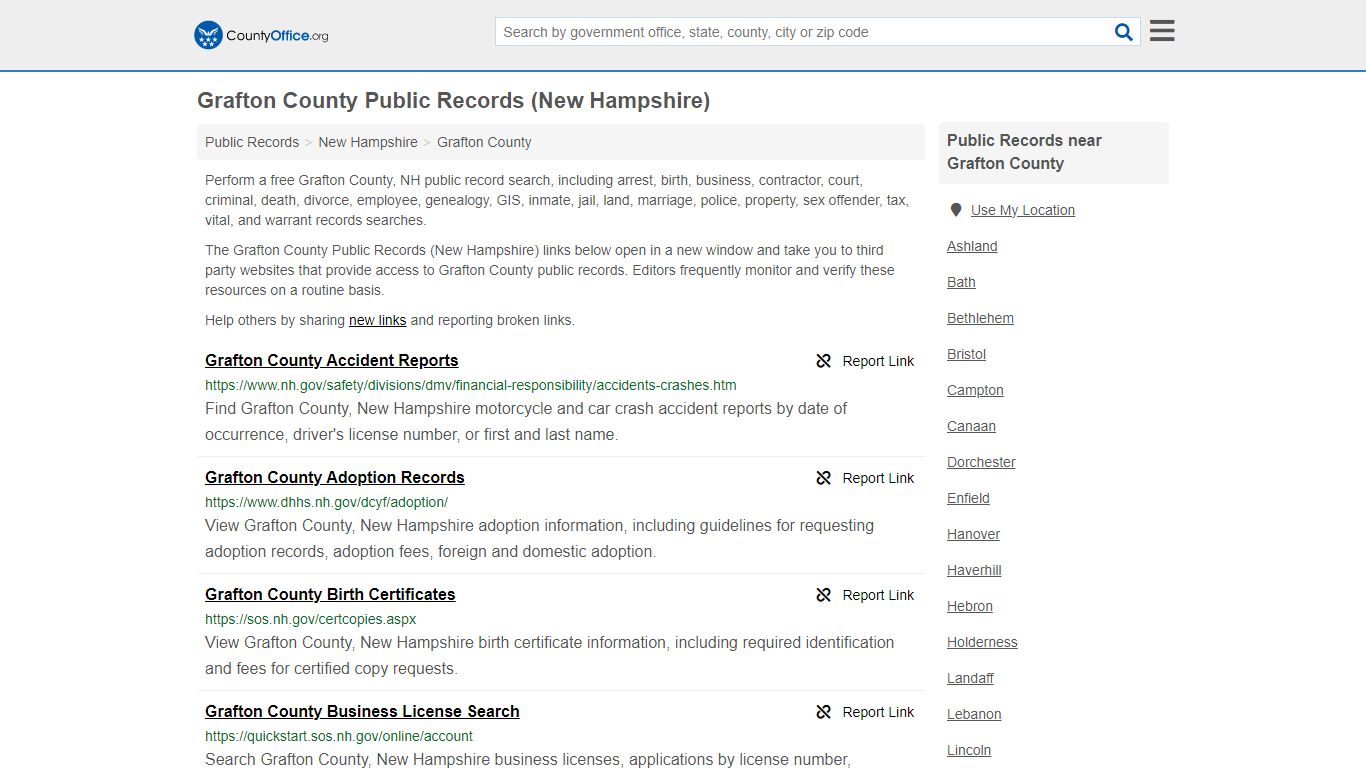Image resolution: width=1366 pixels, height=768 pixels.
Task: Open Grafton County Accident Reports
Action: [332, 361]
